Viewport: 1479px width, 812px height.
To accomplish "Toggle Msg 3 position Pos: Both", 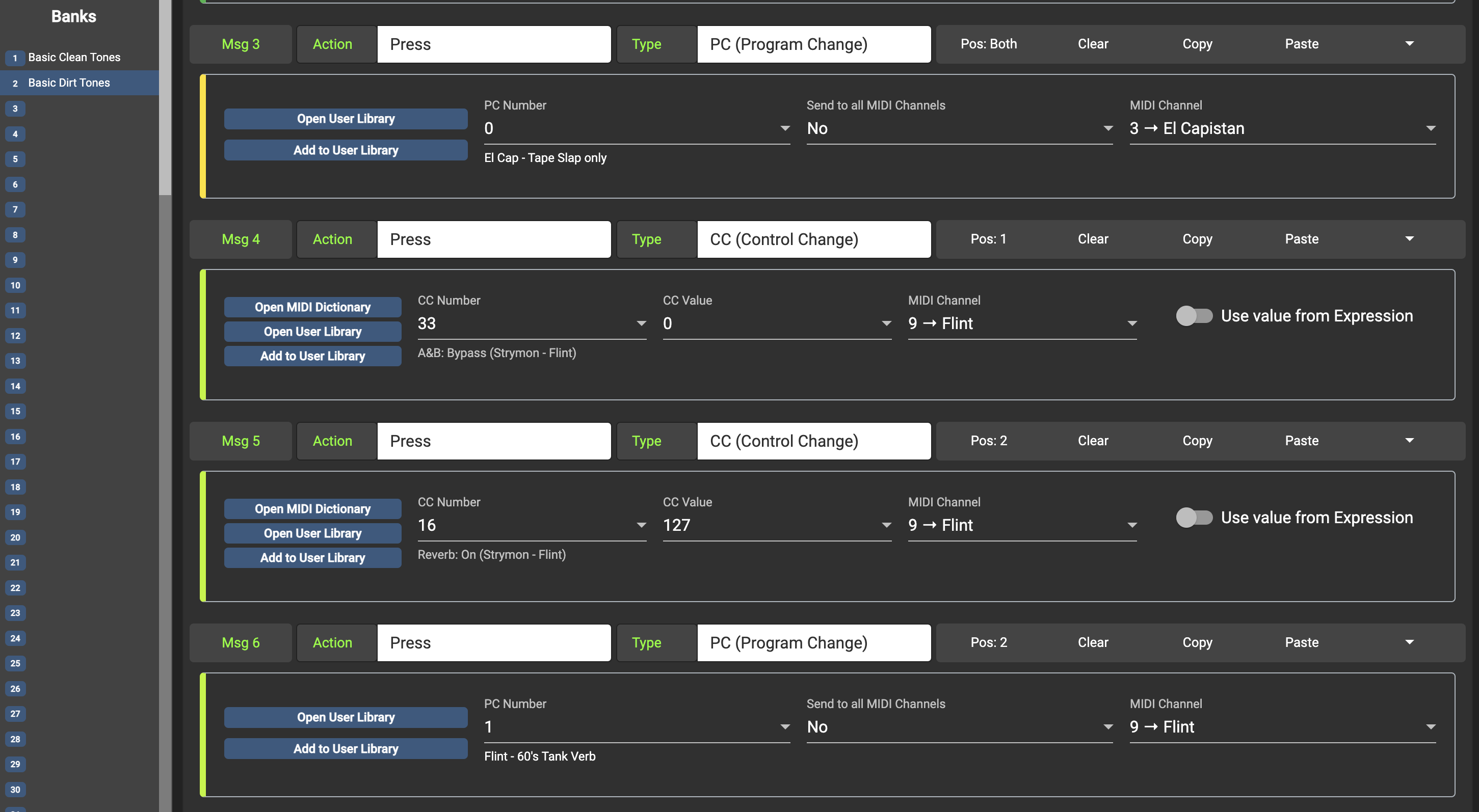I will [988, 44].
